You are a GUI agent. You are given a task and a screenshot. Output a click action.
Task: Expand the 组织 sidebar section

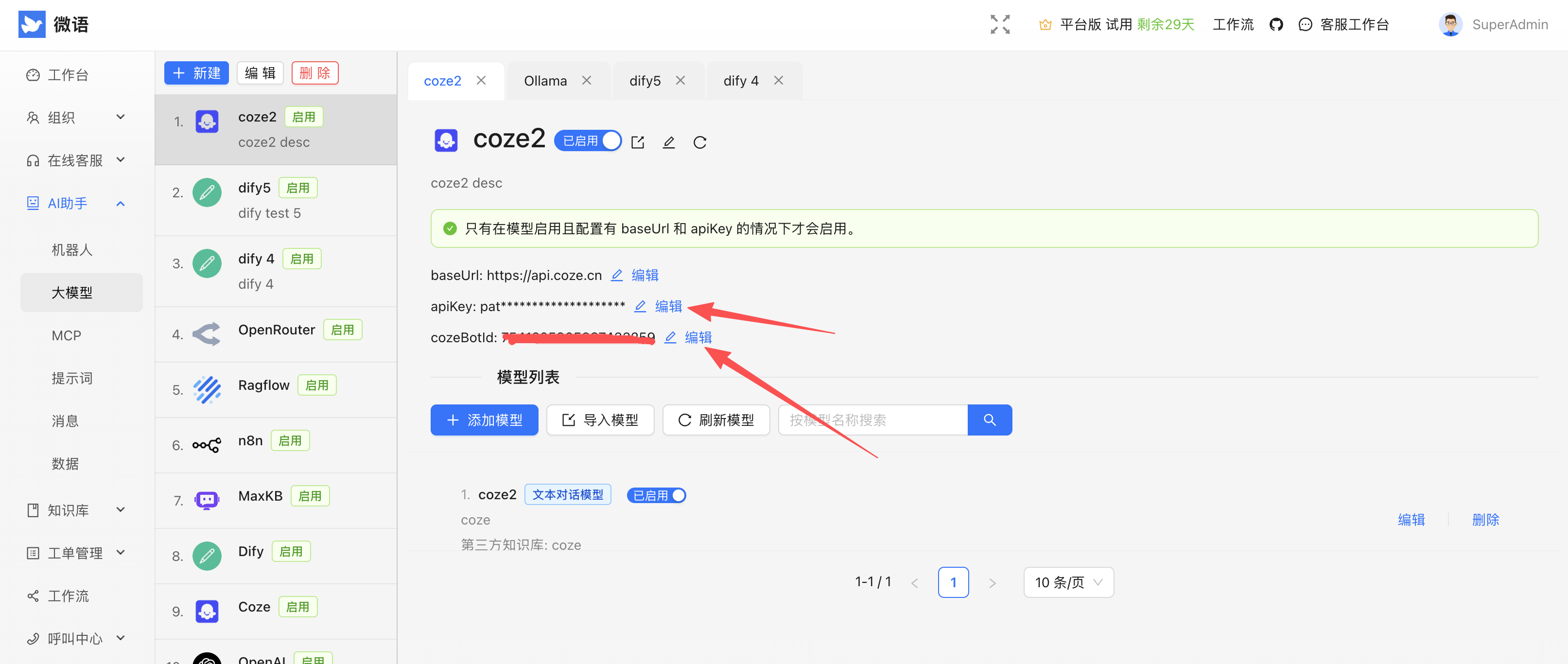[120, 118]
